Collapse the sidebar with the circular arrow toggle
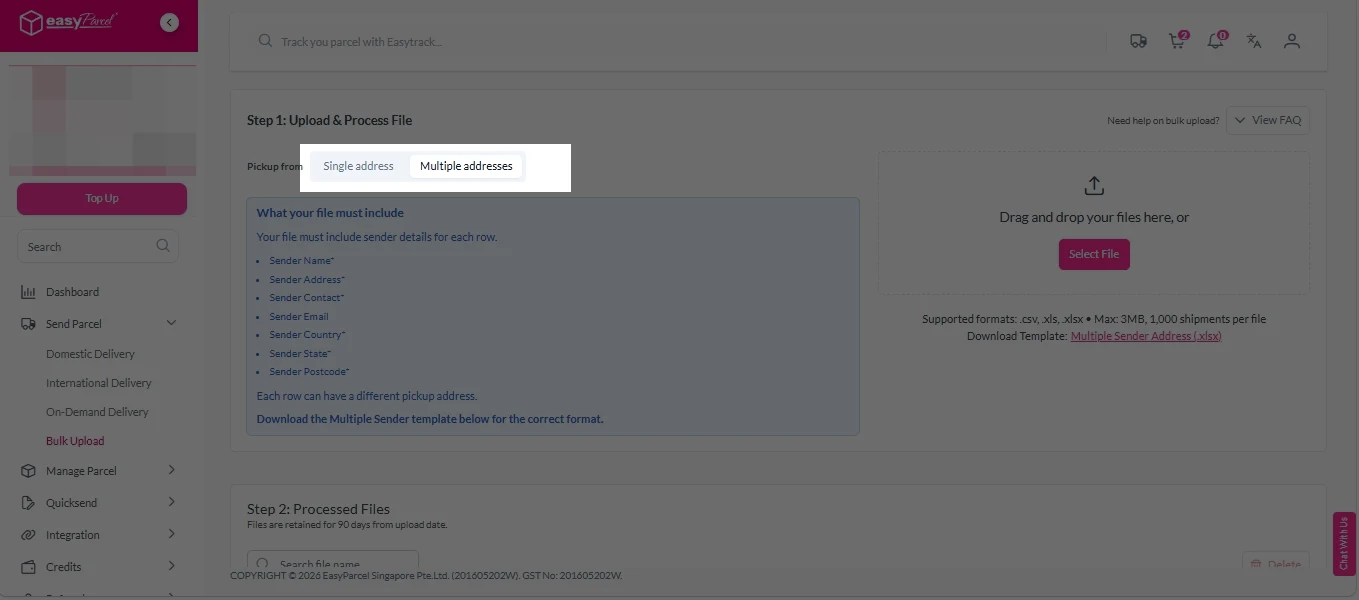 169,21
